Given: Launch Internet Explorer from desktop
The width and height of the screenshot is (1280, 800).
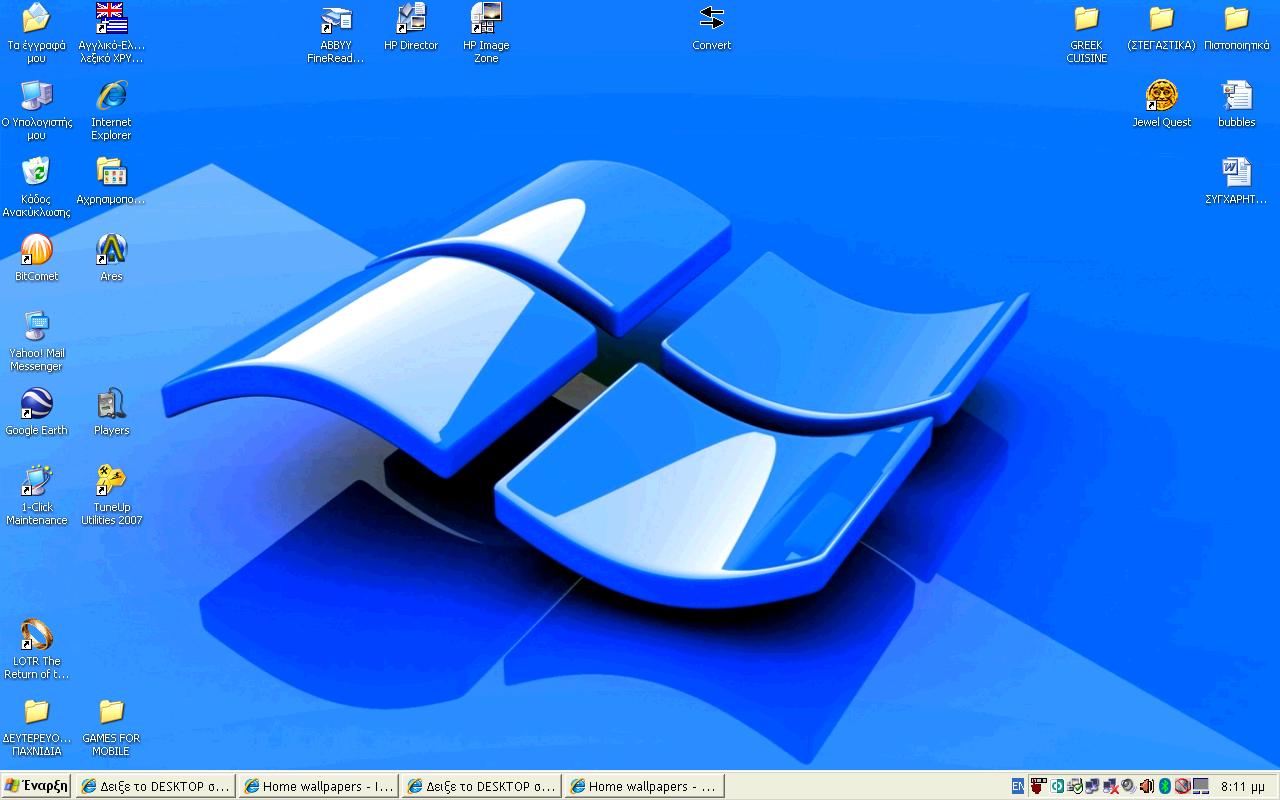Looking at the screenshot, I should coord(111,110).
